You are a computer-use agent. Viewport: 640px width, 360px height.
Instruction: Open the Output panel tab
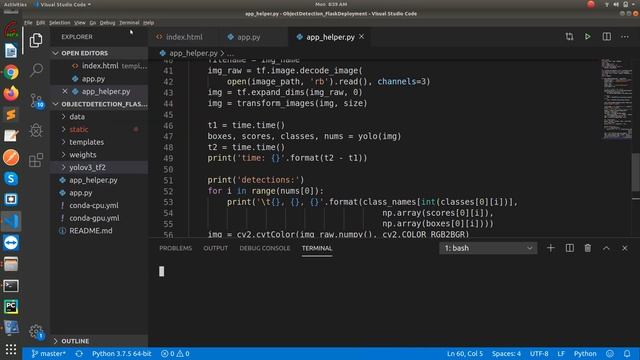(216, 248)
